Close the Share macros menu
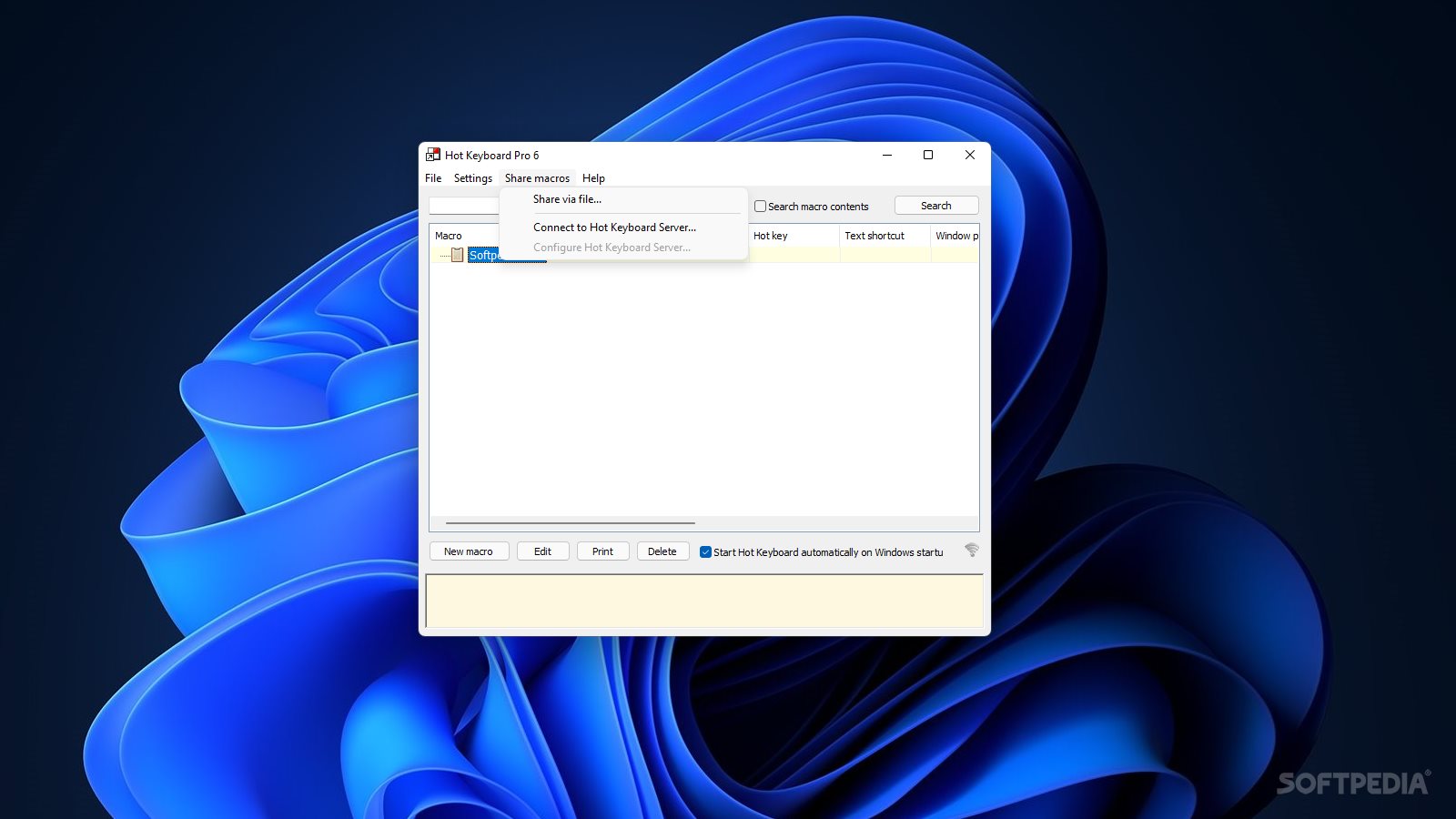1456x819 pixels. pos(537,178)
